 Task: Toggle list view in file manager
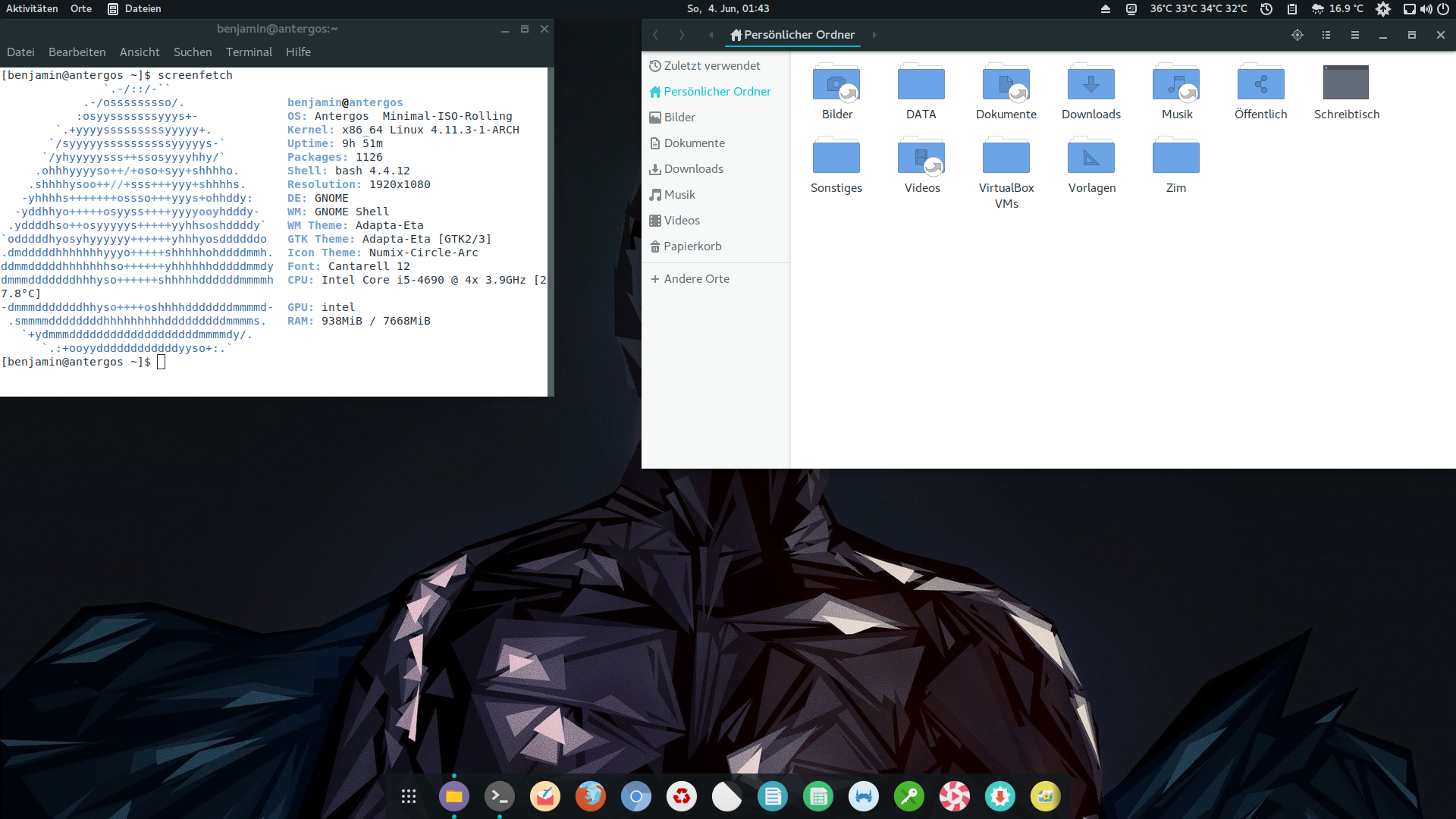(x=1326, y=35)
